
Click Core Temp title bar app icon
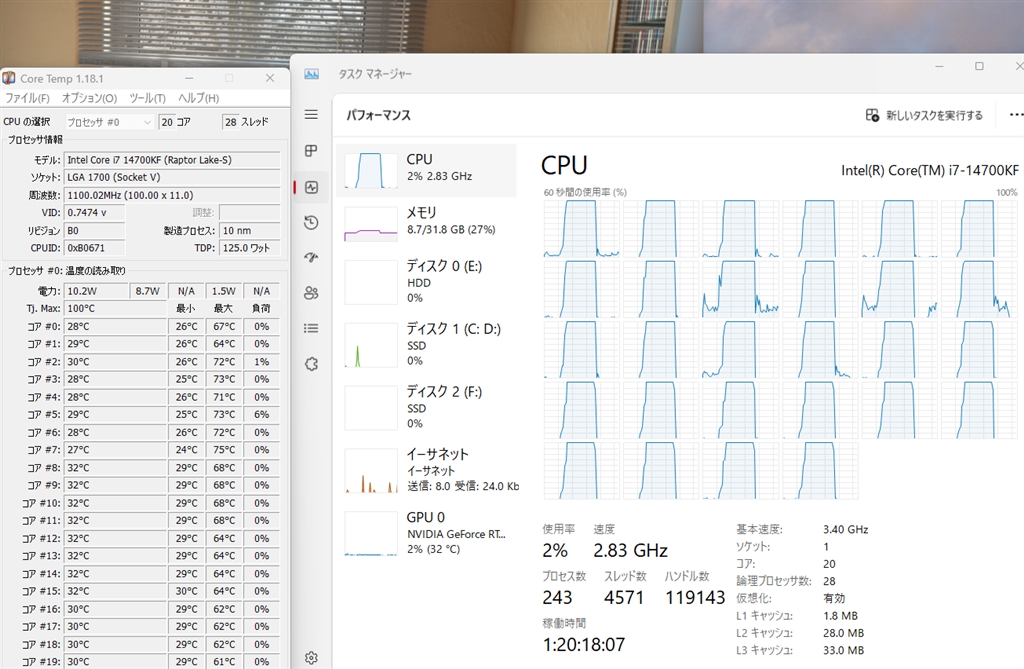[x=9, y=78]
